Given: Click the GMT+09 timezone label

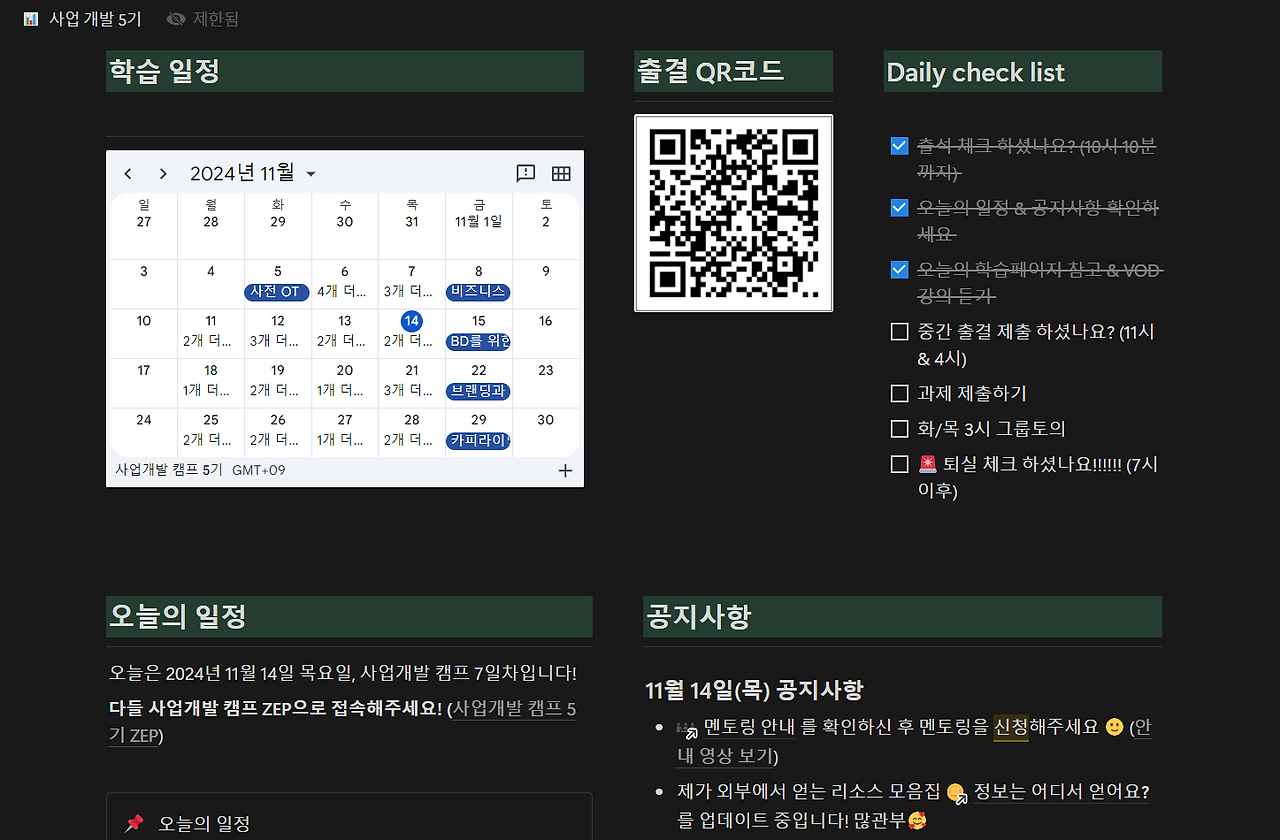Looking at the screenshot, I should [259, 470].
